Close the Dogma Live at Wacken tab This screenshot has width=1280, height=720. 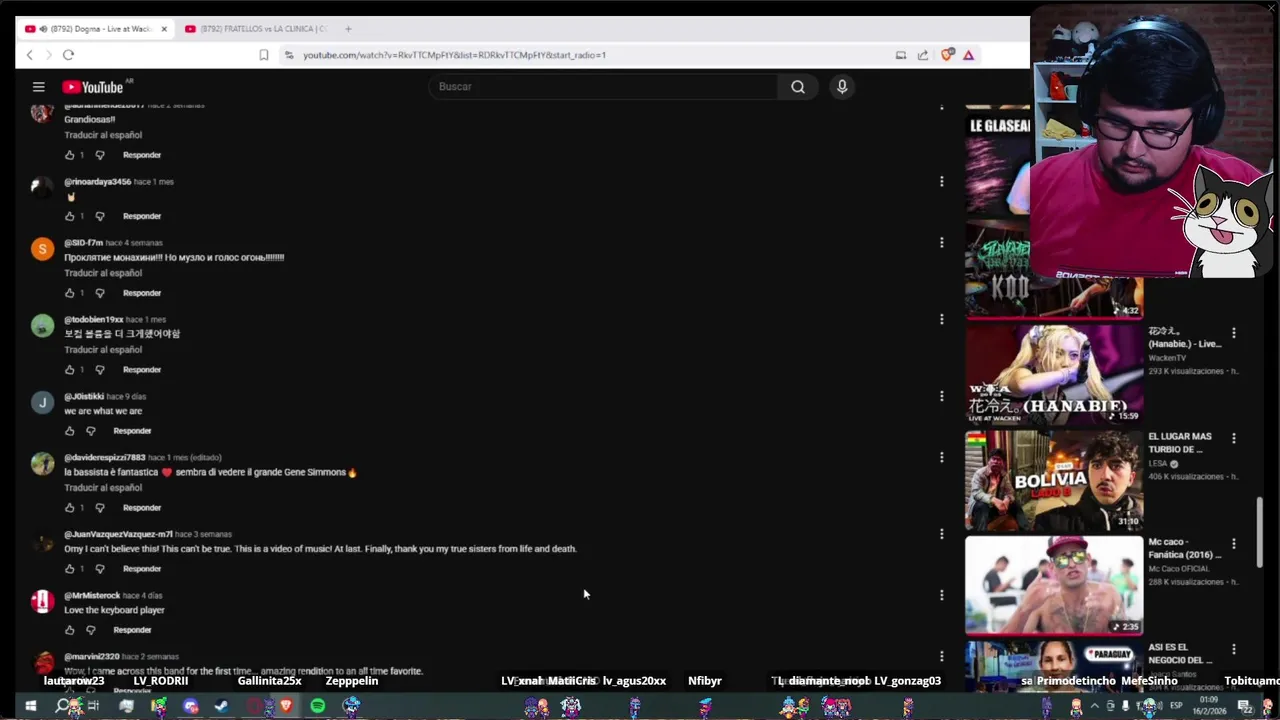[x=164, y=29]
